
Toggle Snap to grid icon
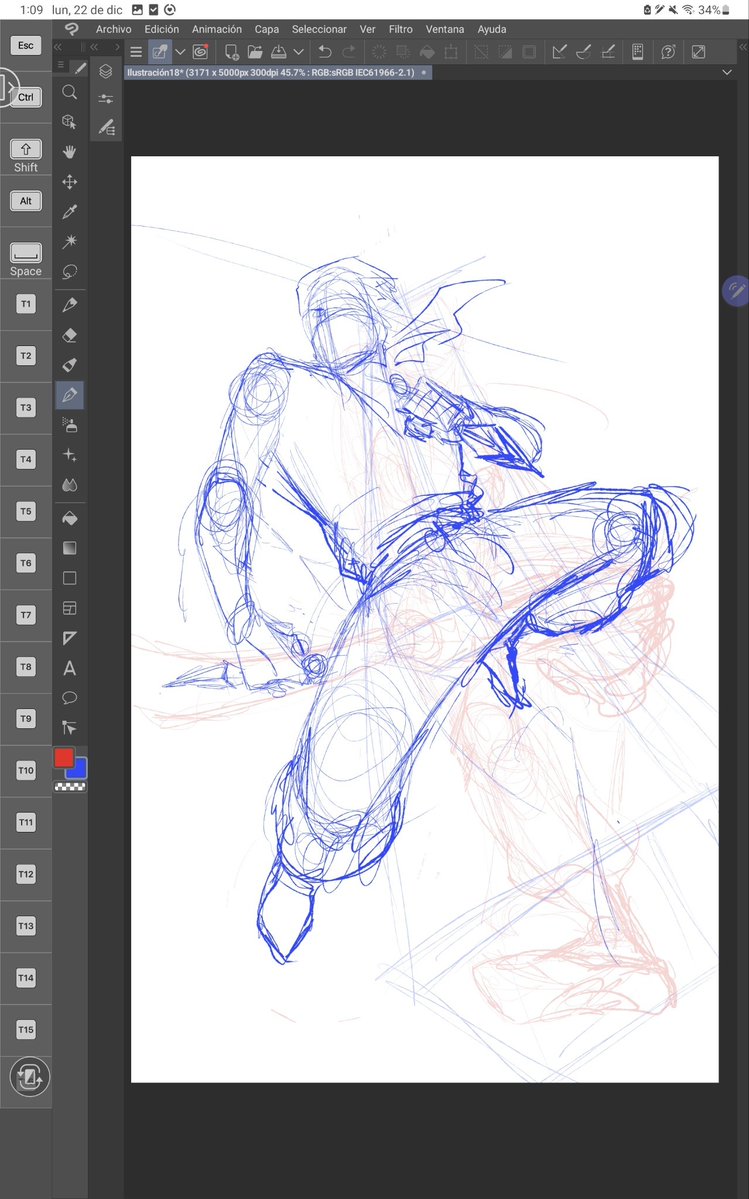click(608, 52)
